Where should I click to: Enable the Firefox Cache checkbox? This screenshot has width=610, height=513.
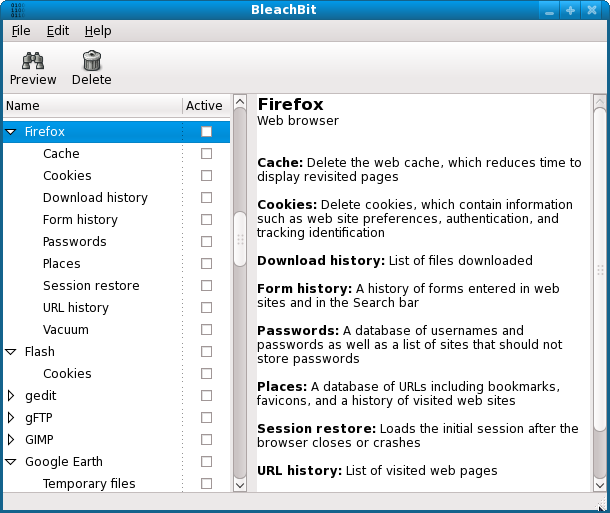click(207, 154)
